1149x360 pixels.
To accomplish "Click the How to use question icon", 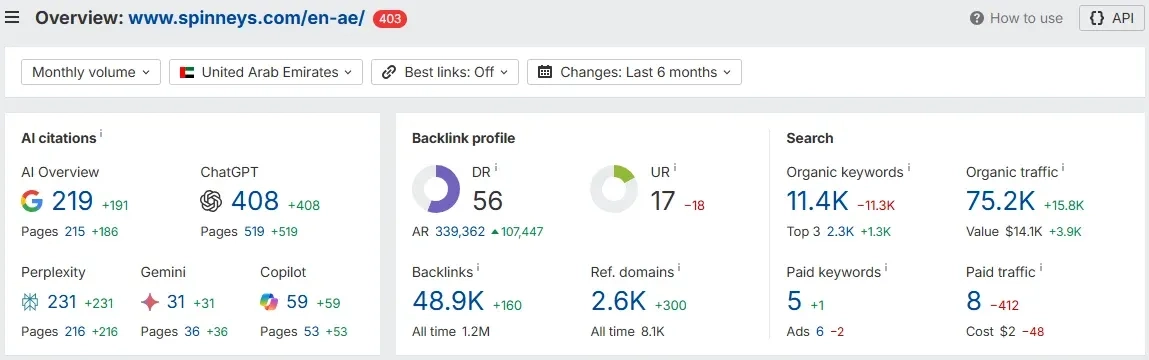I will click(976, 18).
